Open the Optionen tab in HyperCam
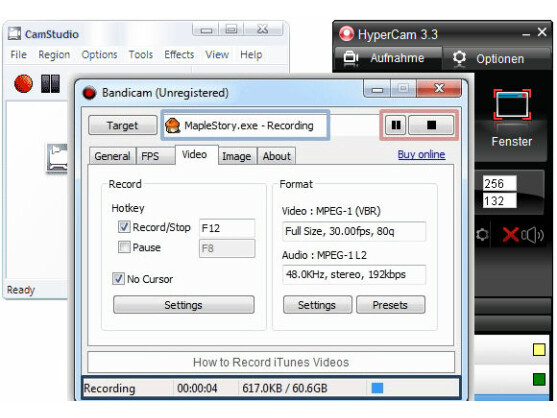This screenshot has height=418, width=557. pos(497,59)
